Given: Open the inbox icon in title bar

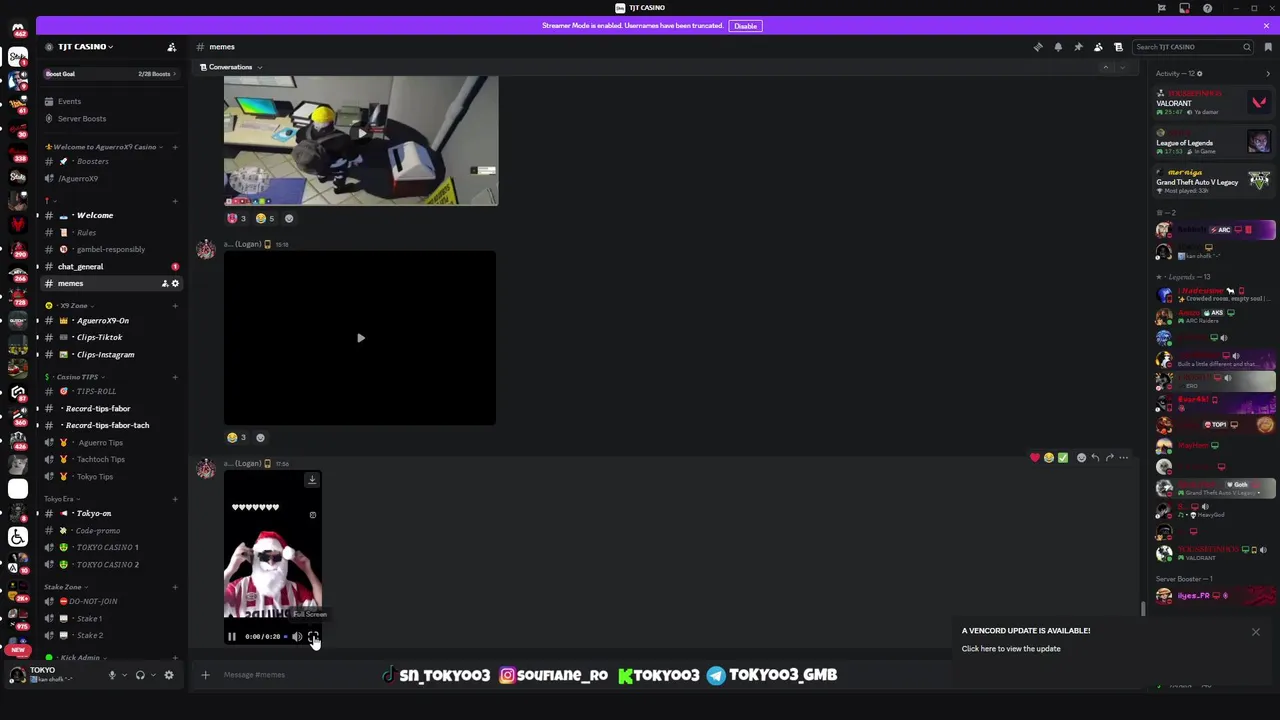Looking at the screenshot, I should (1184, 8).
